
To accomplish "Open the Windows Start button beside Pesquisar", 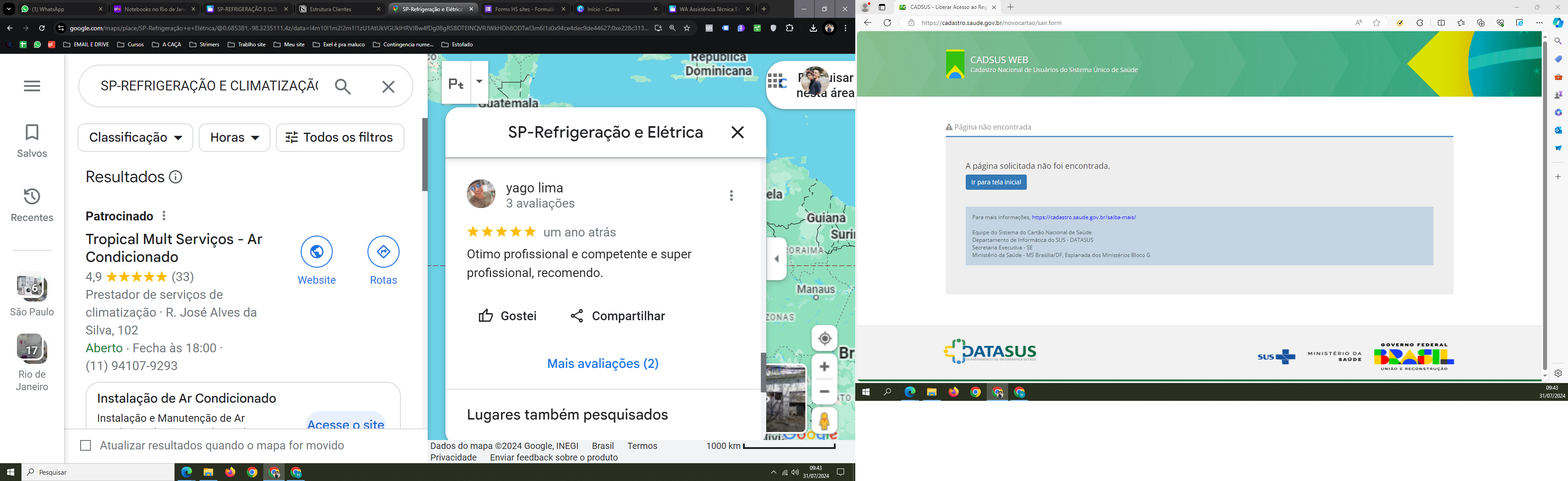I will [10, 472].
